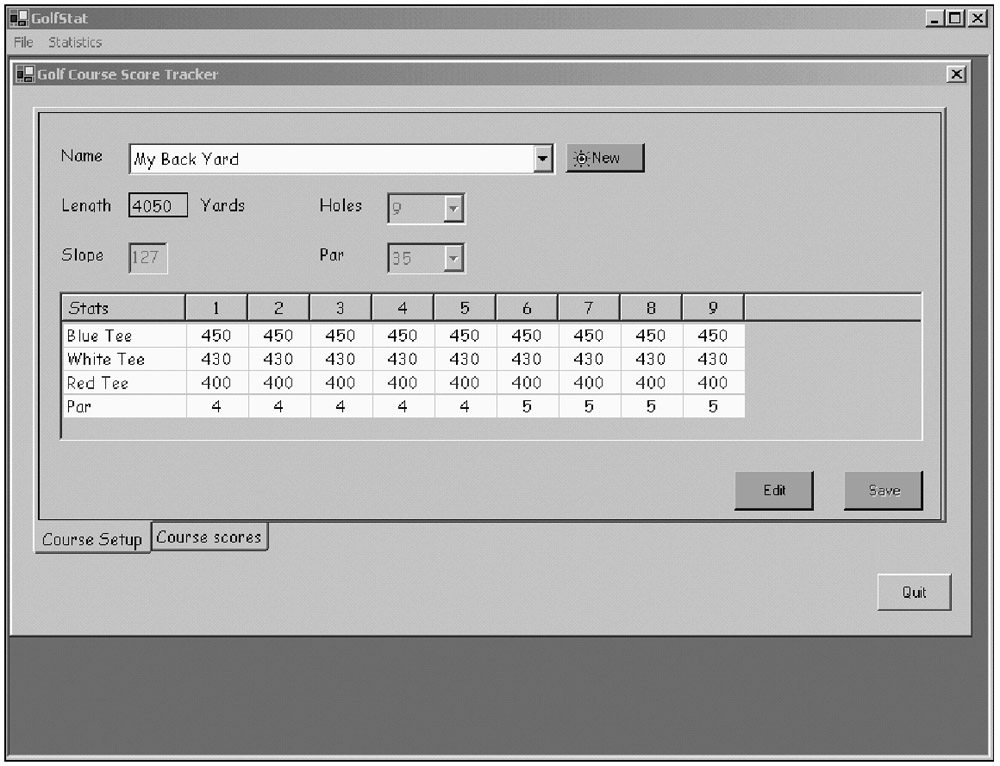The width and height of the screenshot is (1000, 766).
Task: Open the Holes dropdown list
Action: tap(453, 208)
